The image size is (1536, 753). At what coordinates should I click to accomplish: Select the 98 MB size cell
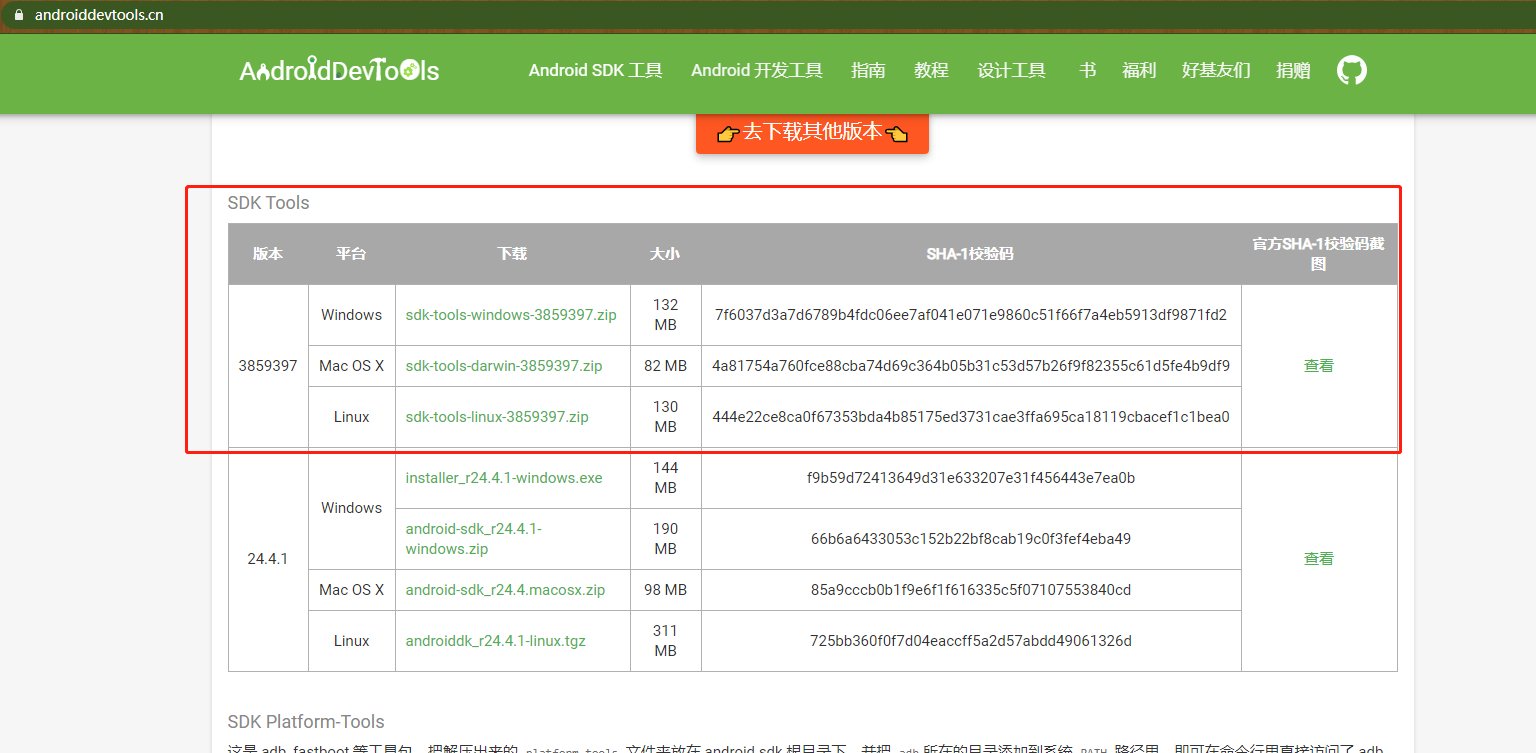click(x=665, y=590)
